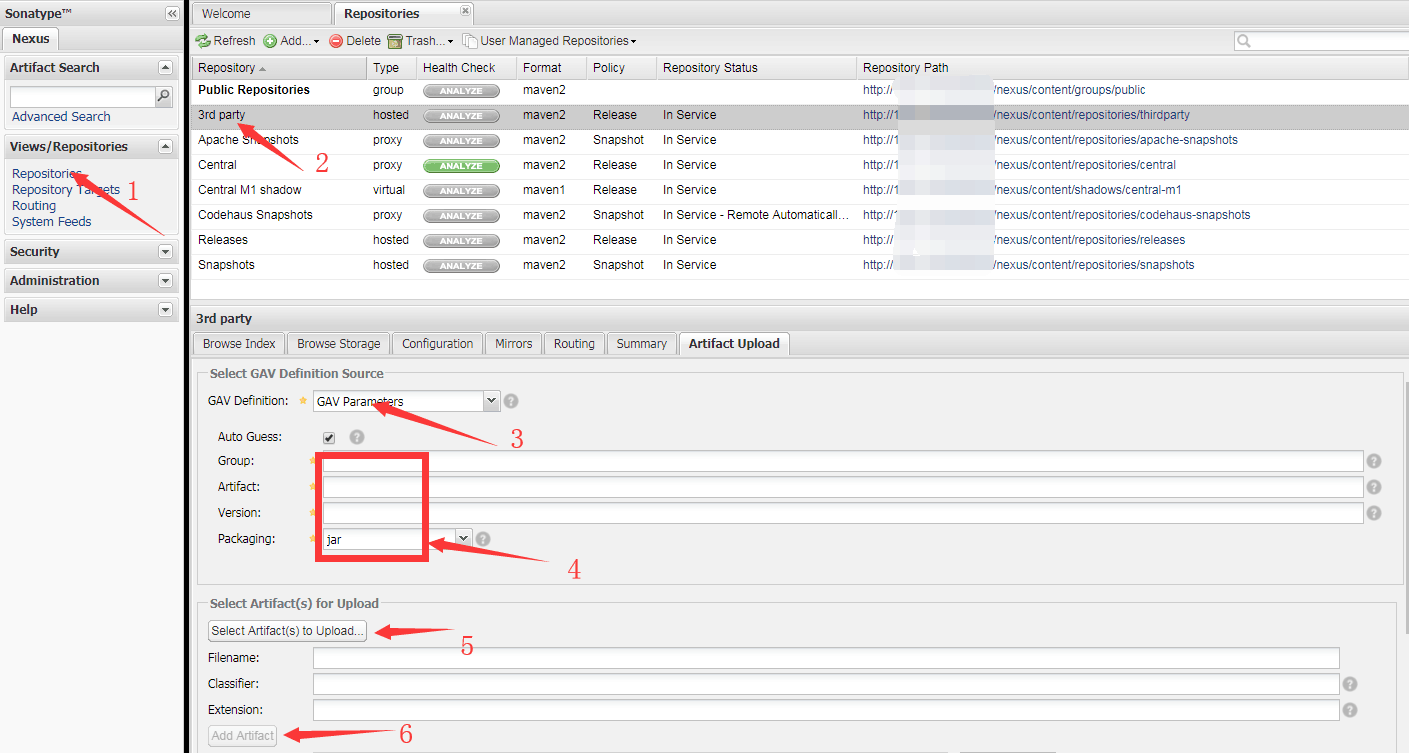Select the Nexus sidebar tab
This screenshot has height=753, width=1409.
click(x=31, y=39)
